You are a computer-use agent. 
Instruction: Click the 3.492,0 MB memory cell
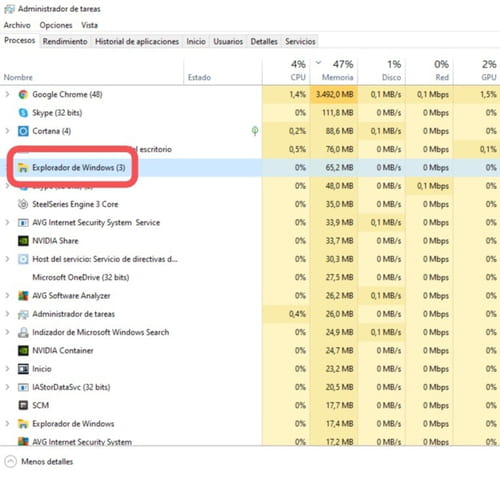click(x=334, y=95)
